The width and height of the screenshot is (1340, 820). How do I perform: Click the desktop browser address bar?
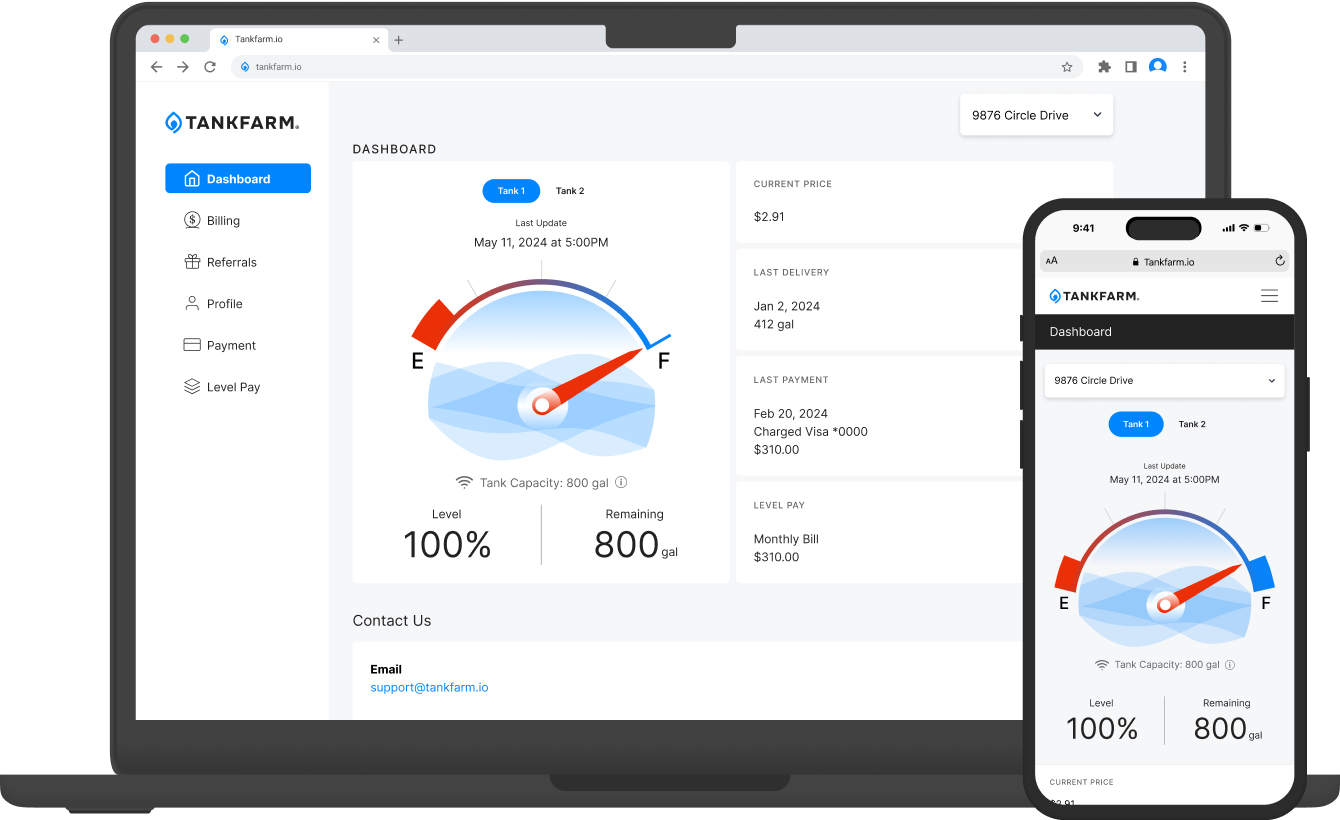pos(650,67)
